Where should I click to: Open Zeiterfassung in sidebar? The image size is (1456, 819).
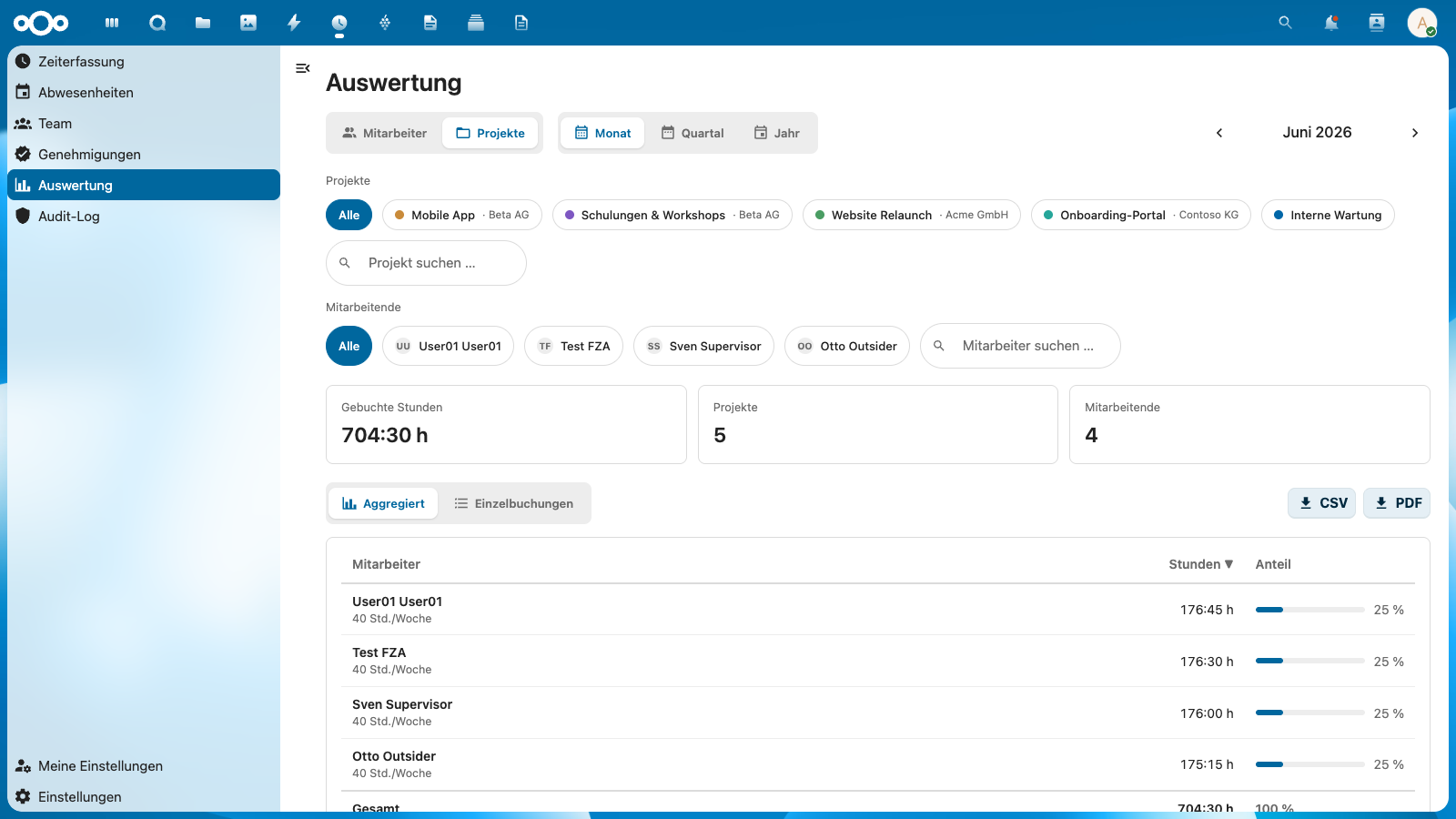[144, 62]
